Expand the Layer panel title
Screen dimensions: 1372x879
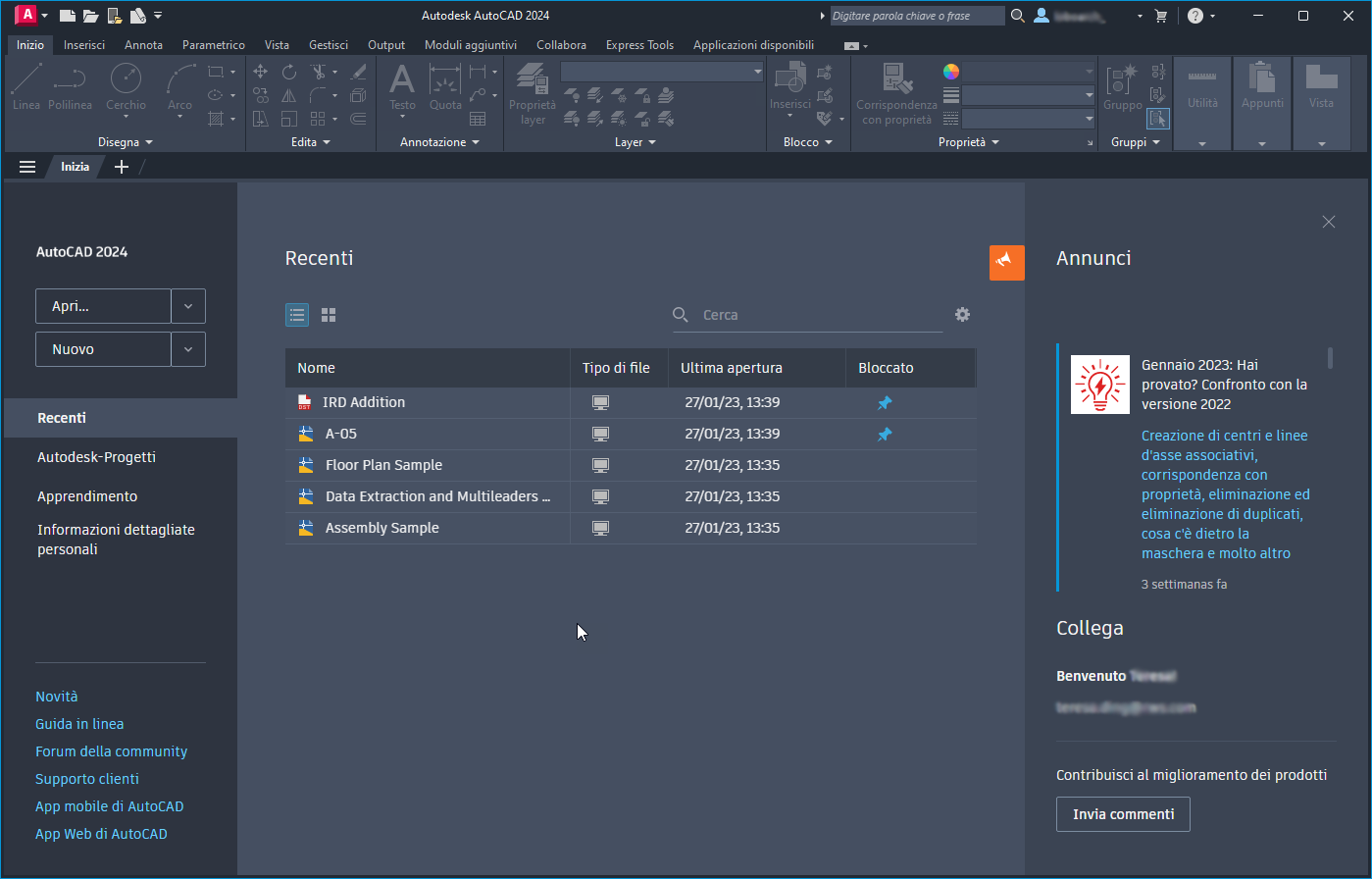[635, 142]
